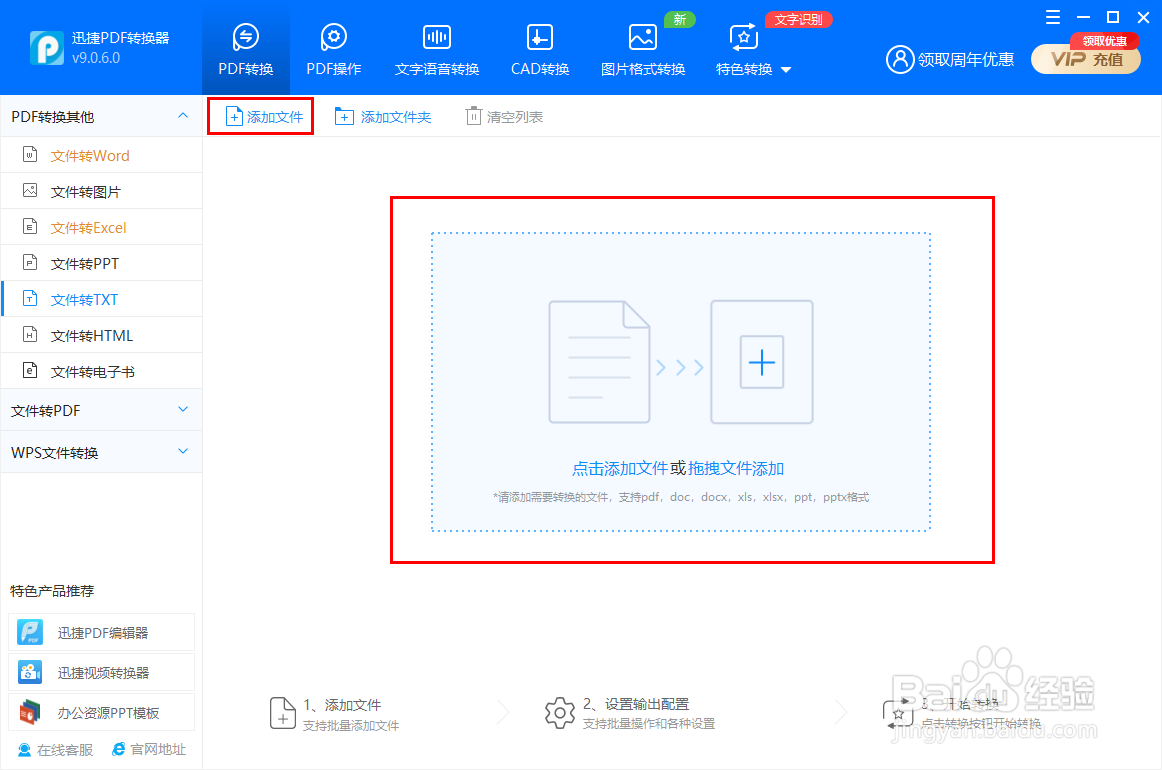The width and height of the screenshot is (1162, 770).
Task: Open 在线客服 online support
Action: [x=56, y=750]
